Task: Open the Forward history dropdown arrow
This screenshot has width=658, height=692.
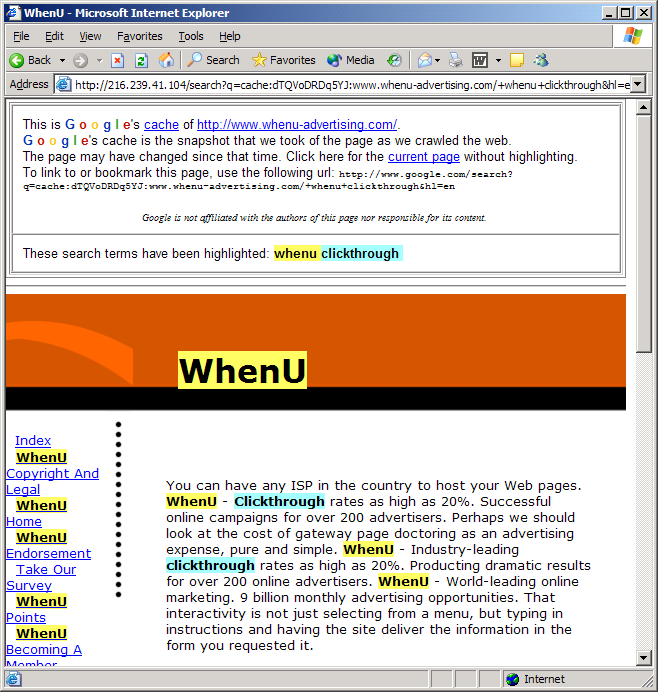Action: pyautogui.click(x=99, y=60)
